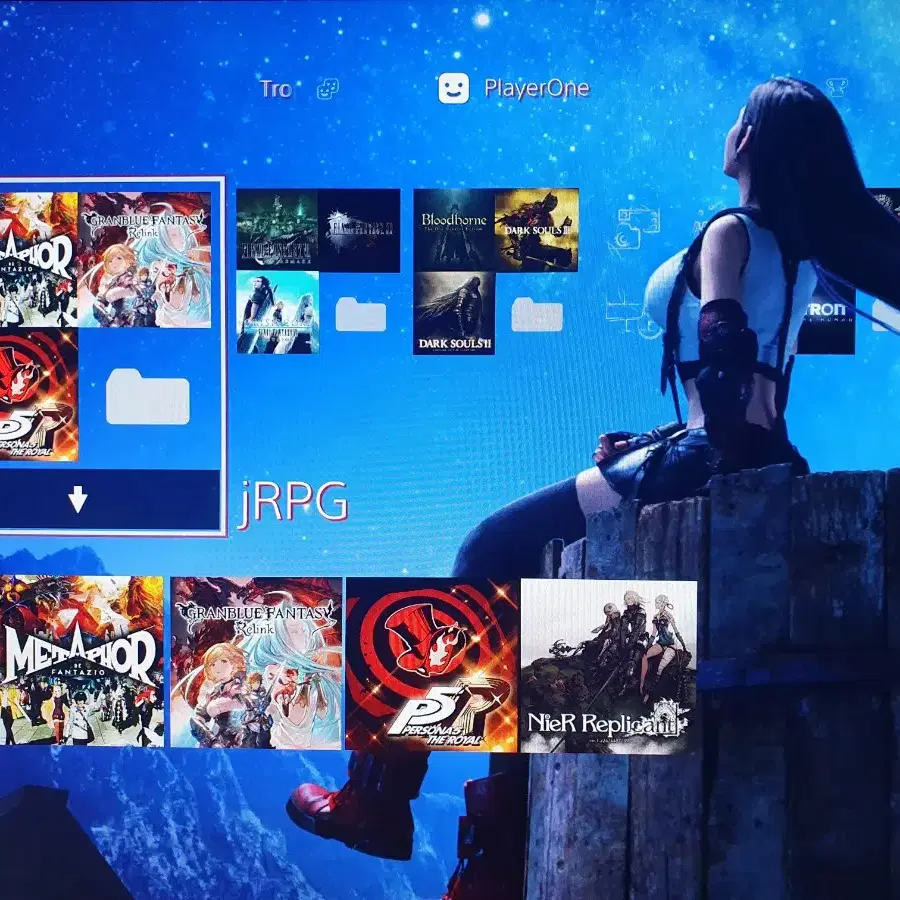Expand the jRPG folder with the down arrow
Viewport: 900px width, 900px height.
coord(77,499)
